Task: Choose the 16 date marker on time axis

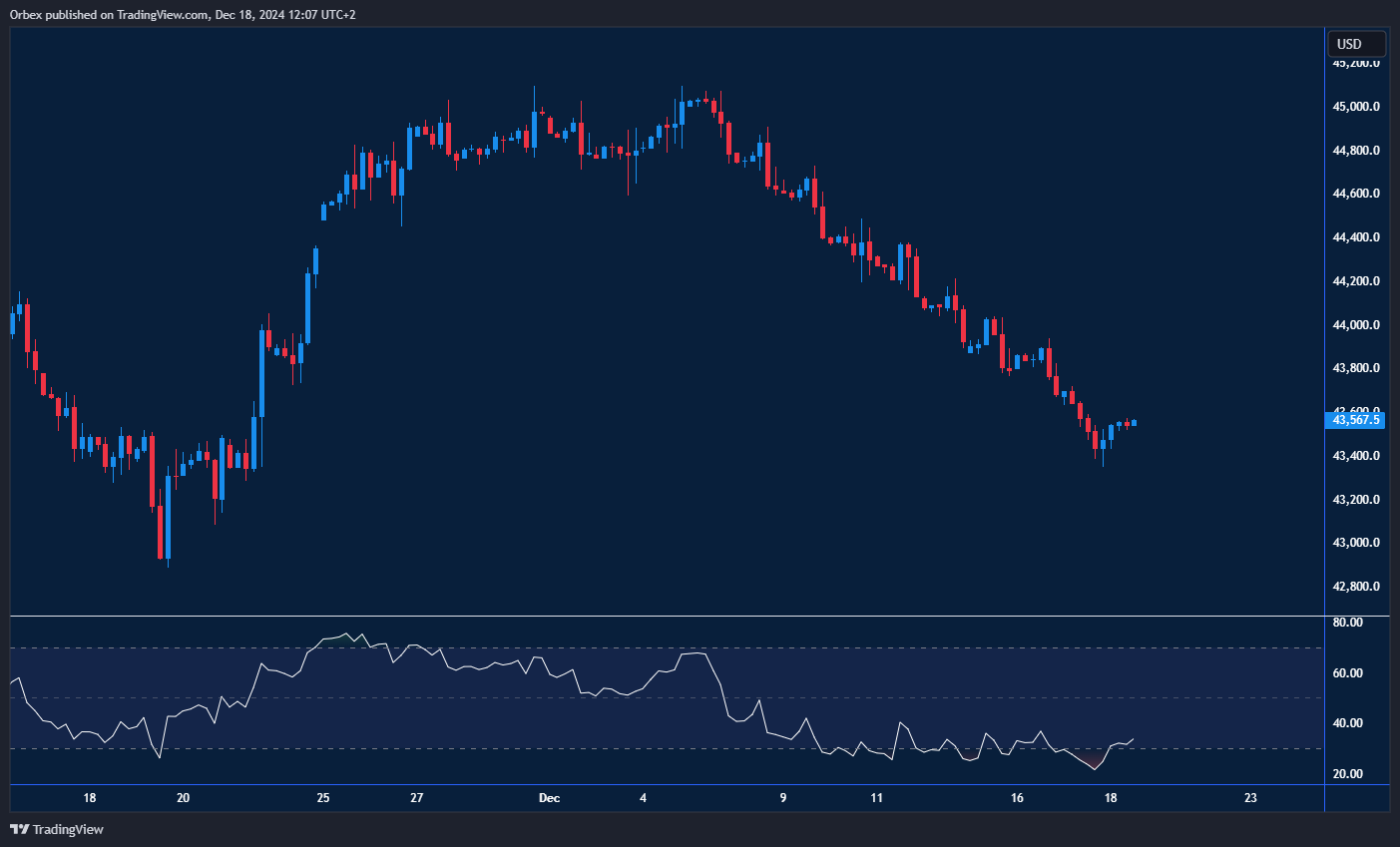Action: (x=1017, y=798)
